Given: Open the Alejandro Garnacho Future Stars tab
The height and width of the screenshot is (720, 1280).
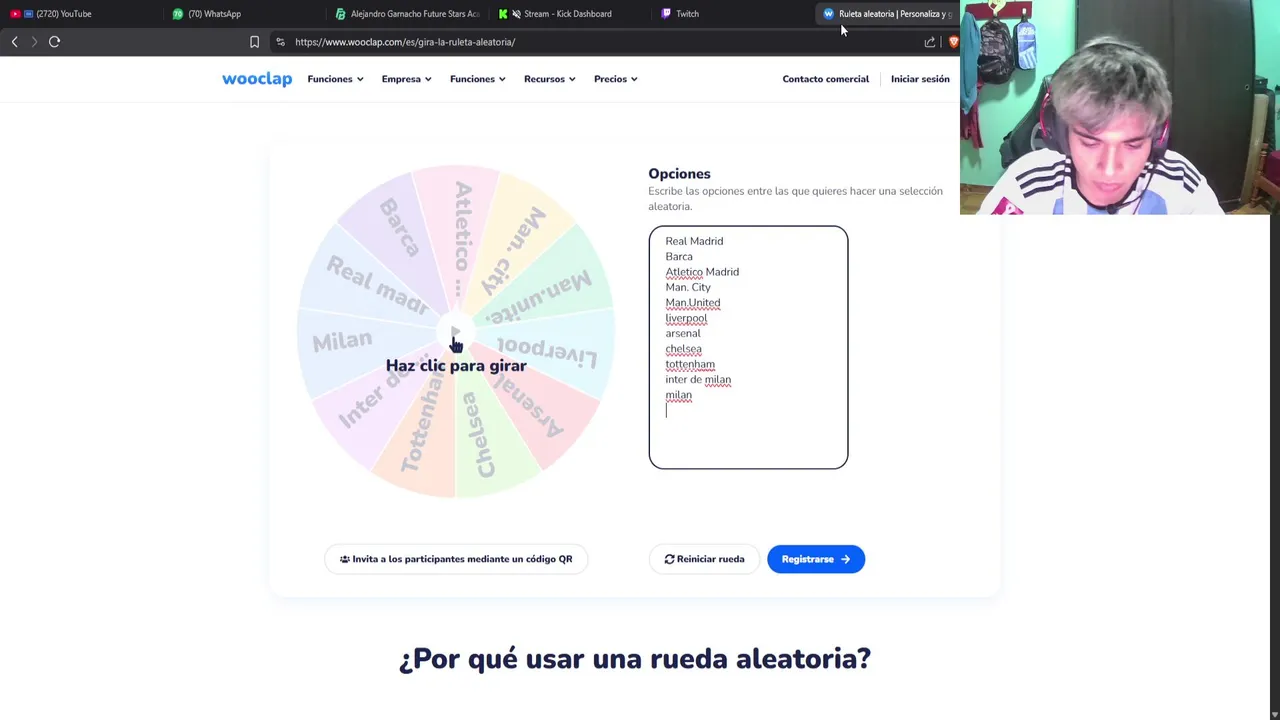Looking at the screenshot, I should (x=408, y=14).
